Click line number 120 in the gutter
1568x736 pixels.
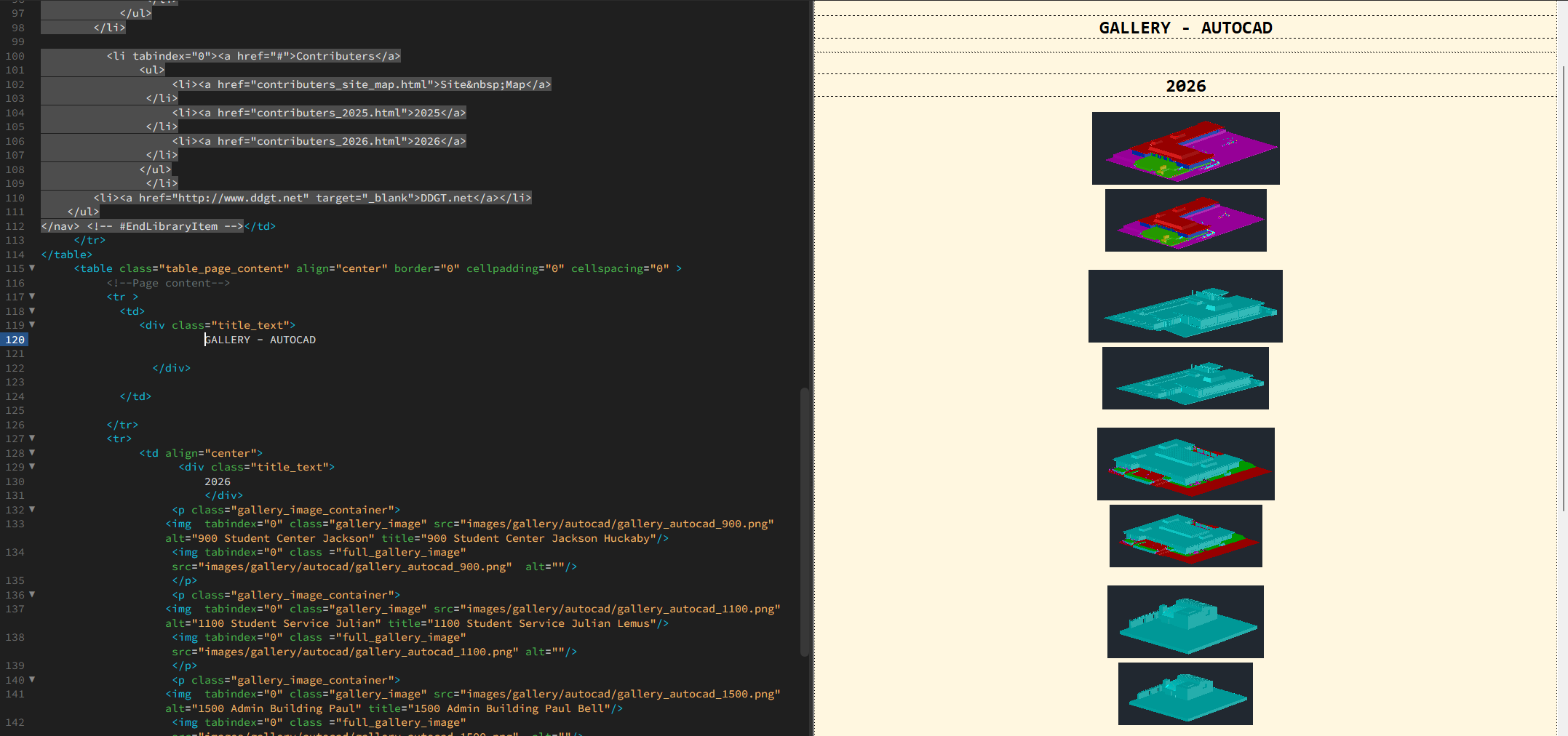[15, 340]
